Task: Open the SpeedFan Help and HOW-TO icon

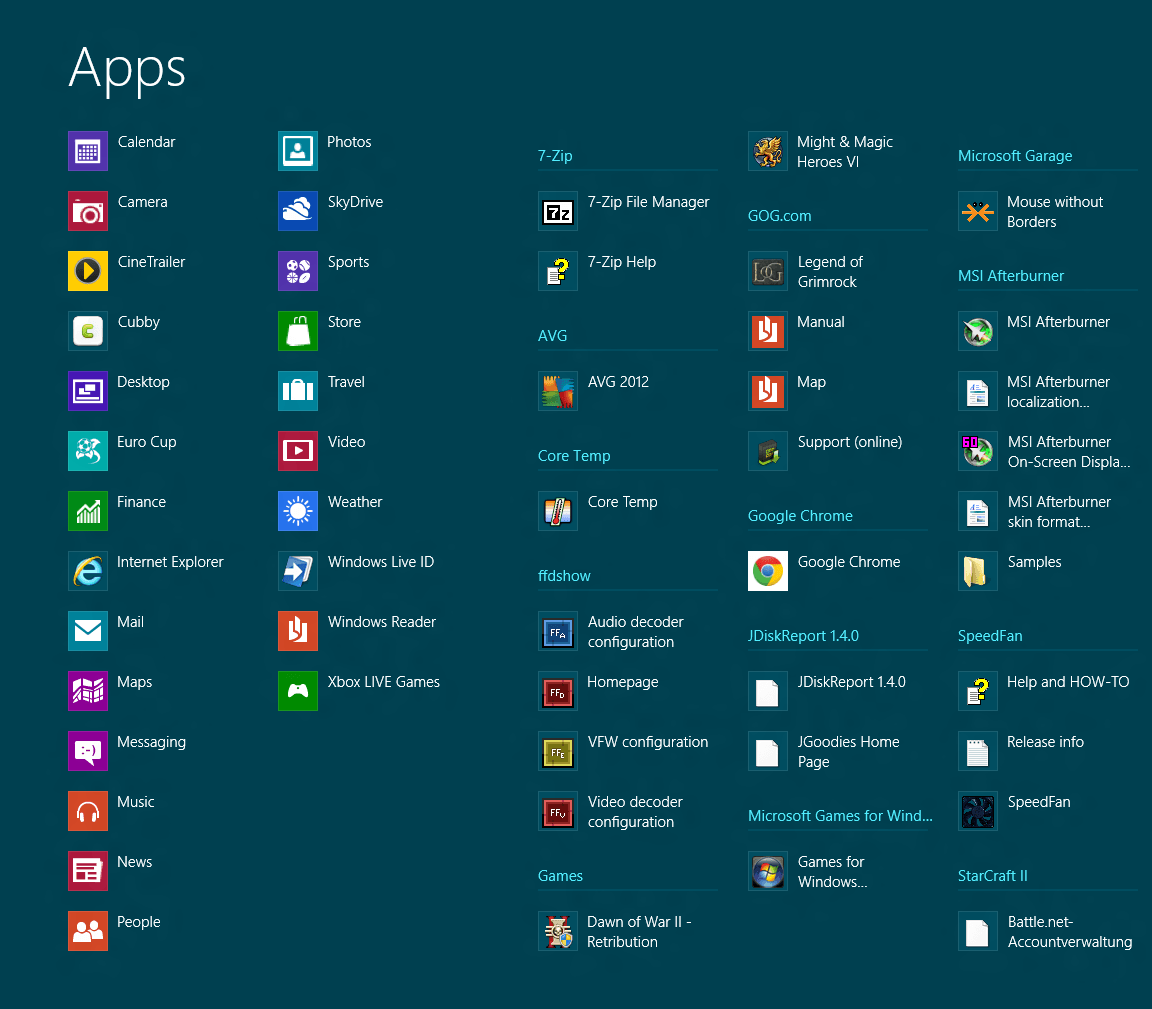Action: (x=978, y=691)
